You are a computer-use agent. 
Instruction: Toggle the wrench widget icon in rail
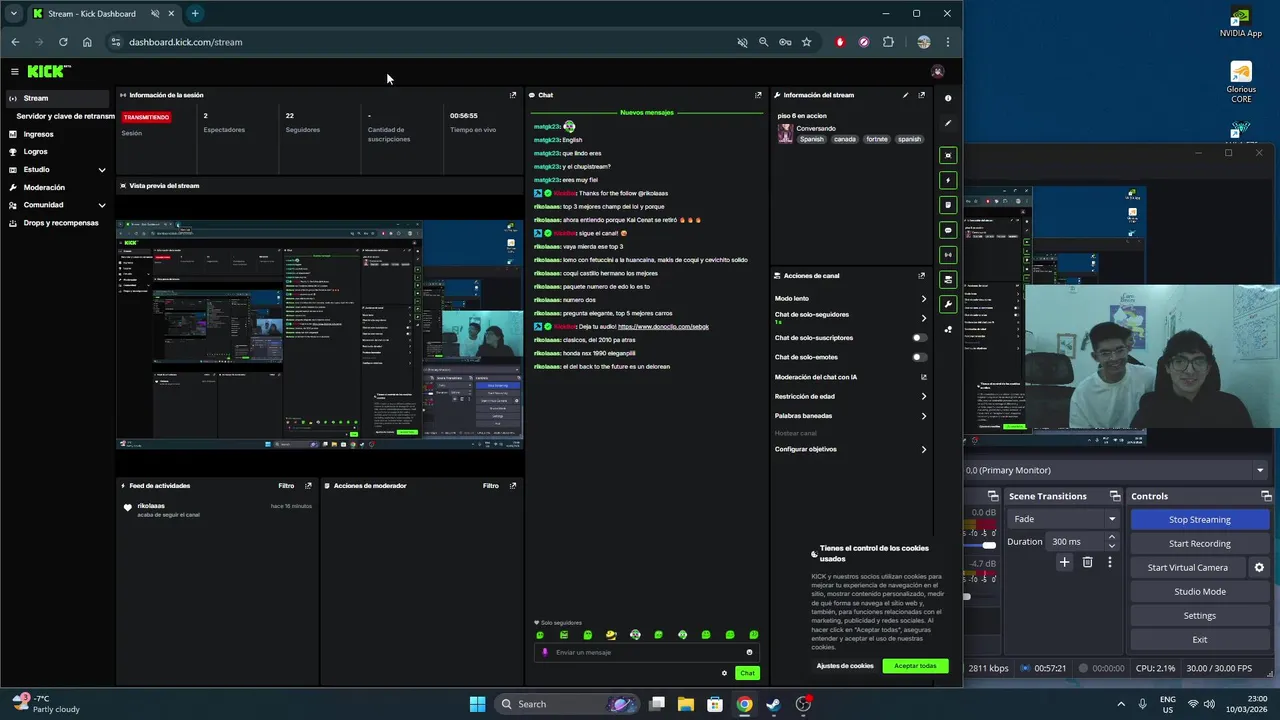click(x=948, y=304)
